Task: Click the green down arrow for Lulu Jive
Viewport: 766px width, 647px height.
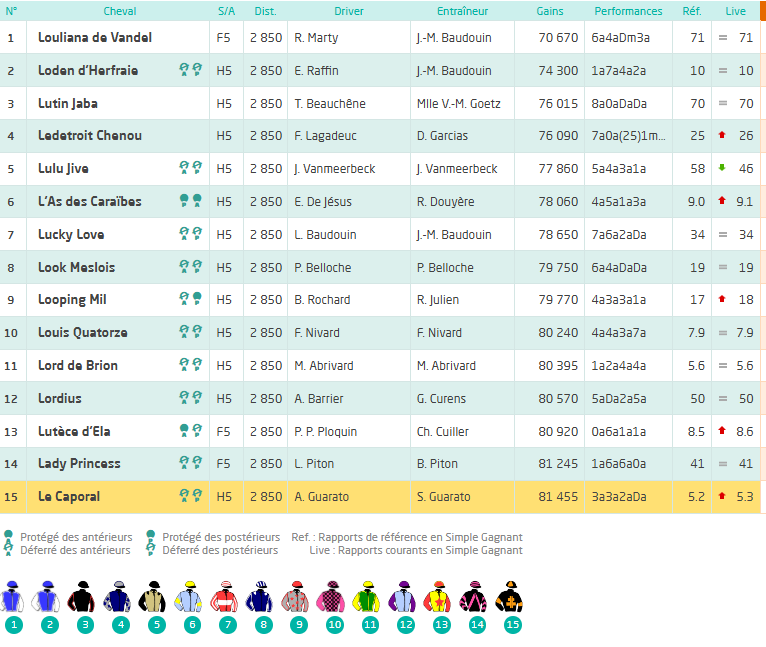Action: [722, 168]
